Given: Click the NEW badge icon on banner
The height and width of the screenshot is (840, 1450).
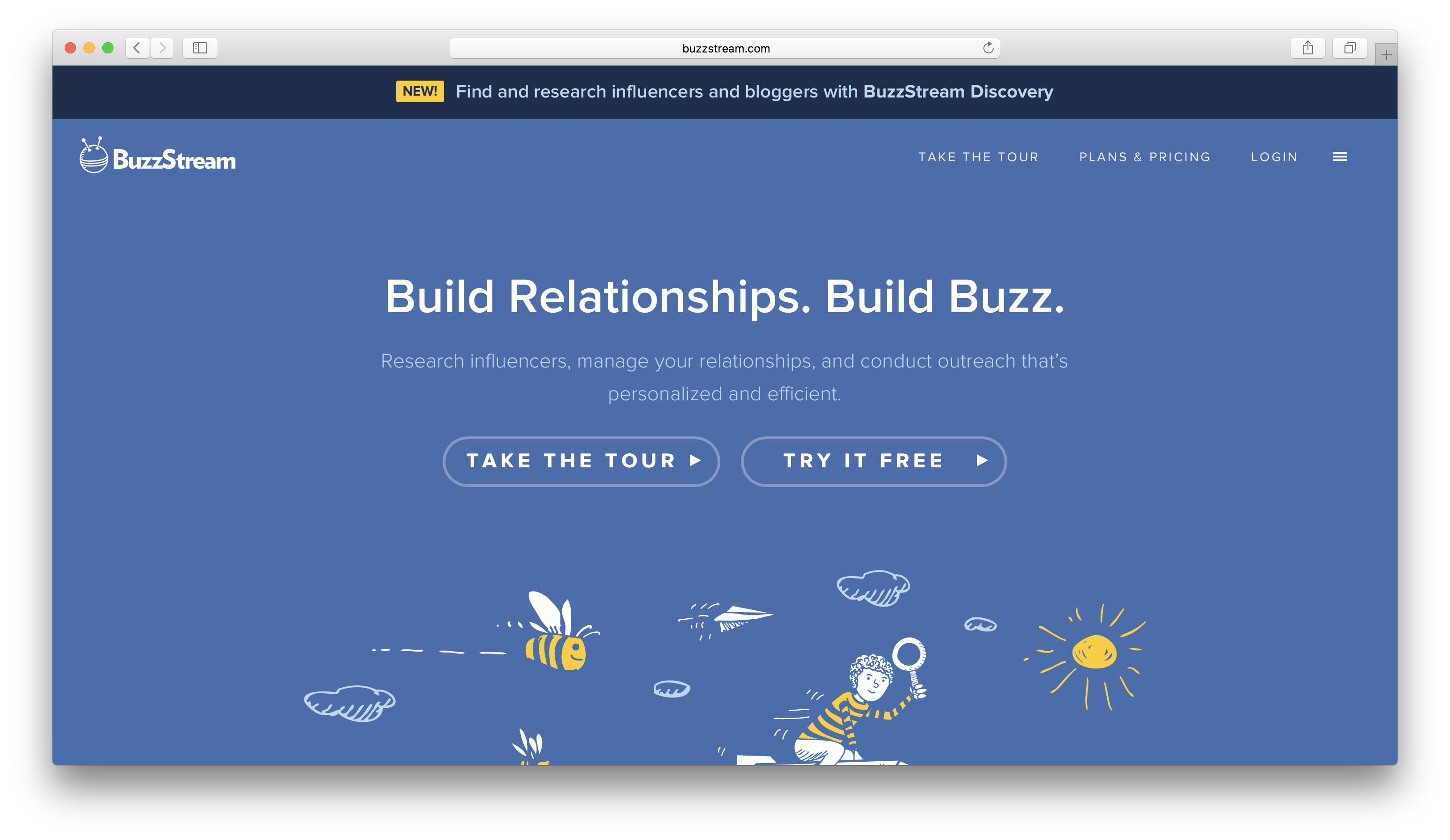Looking at the screenshot, I should 418,91.
